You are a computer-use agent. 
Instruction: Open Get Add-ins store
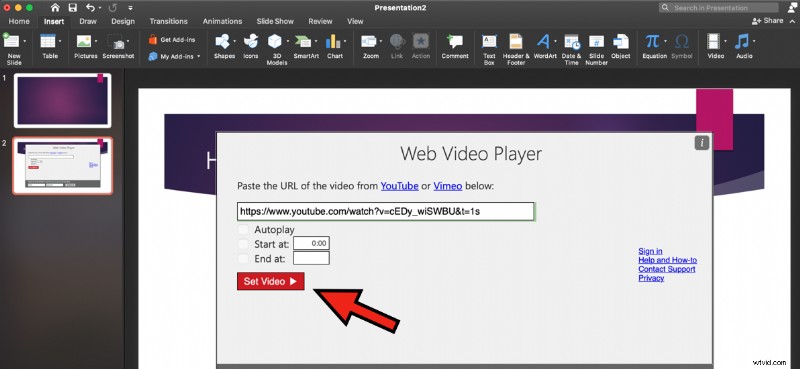point(172,39)
